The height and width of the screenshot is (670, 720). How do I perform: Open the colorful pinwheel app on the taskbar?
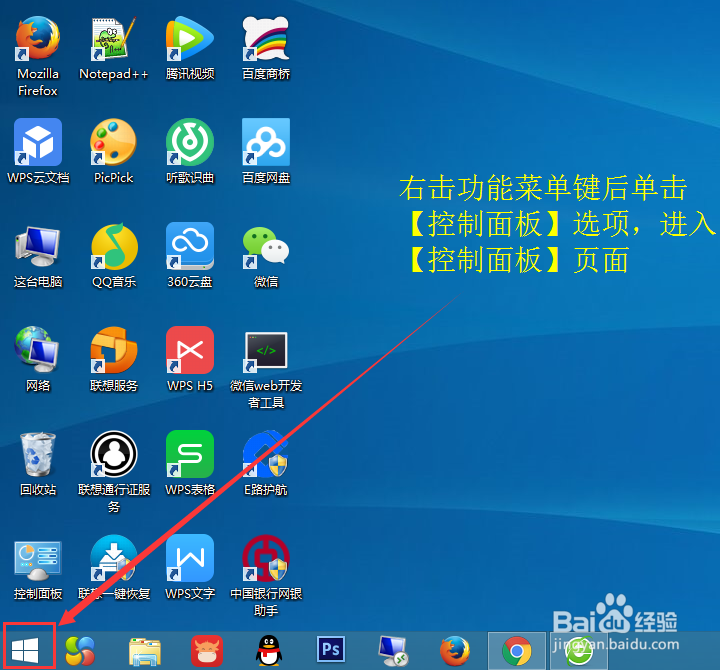(80, 651)
